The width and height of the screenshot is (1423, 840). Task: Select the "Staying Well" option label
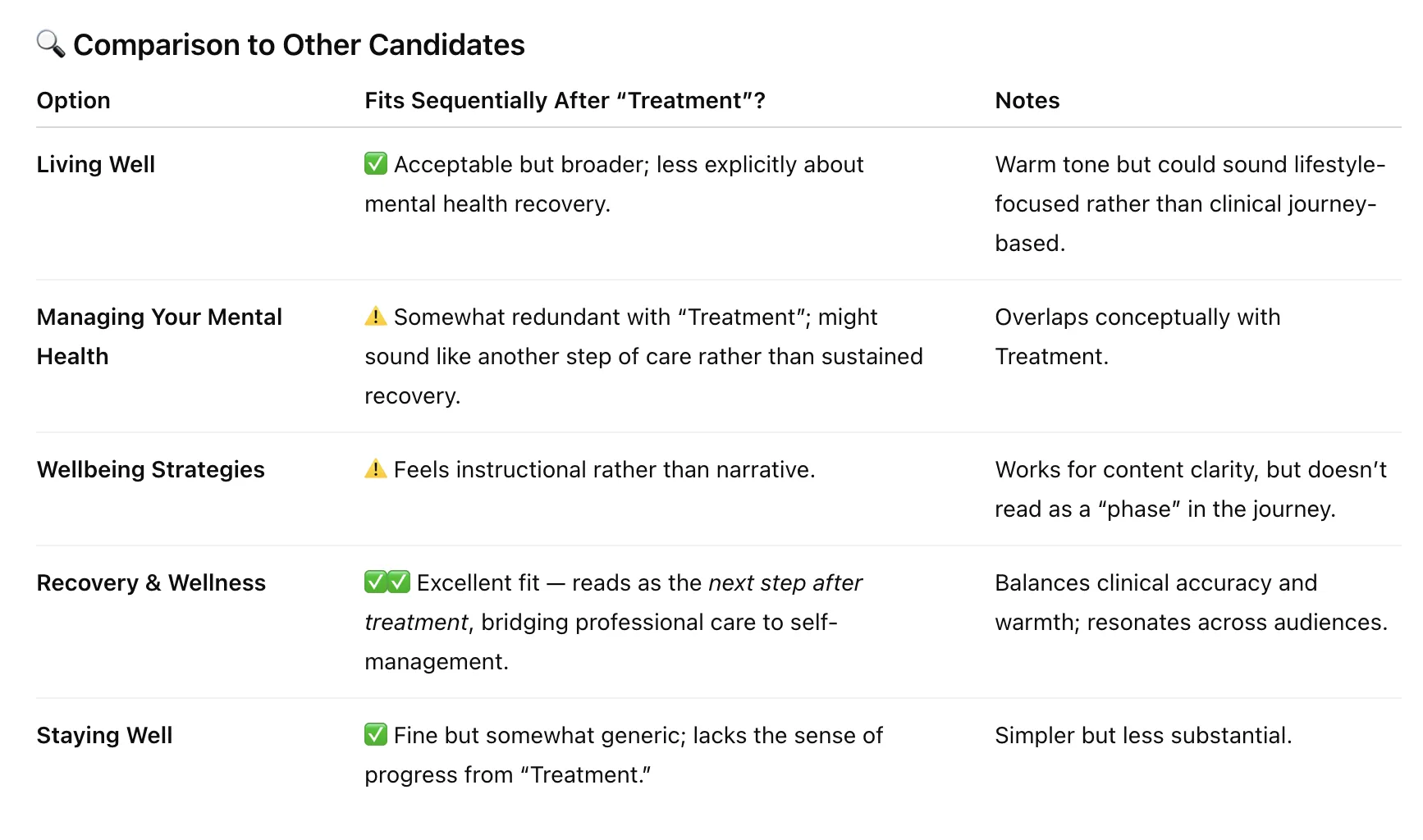coord(105,735)
